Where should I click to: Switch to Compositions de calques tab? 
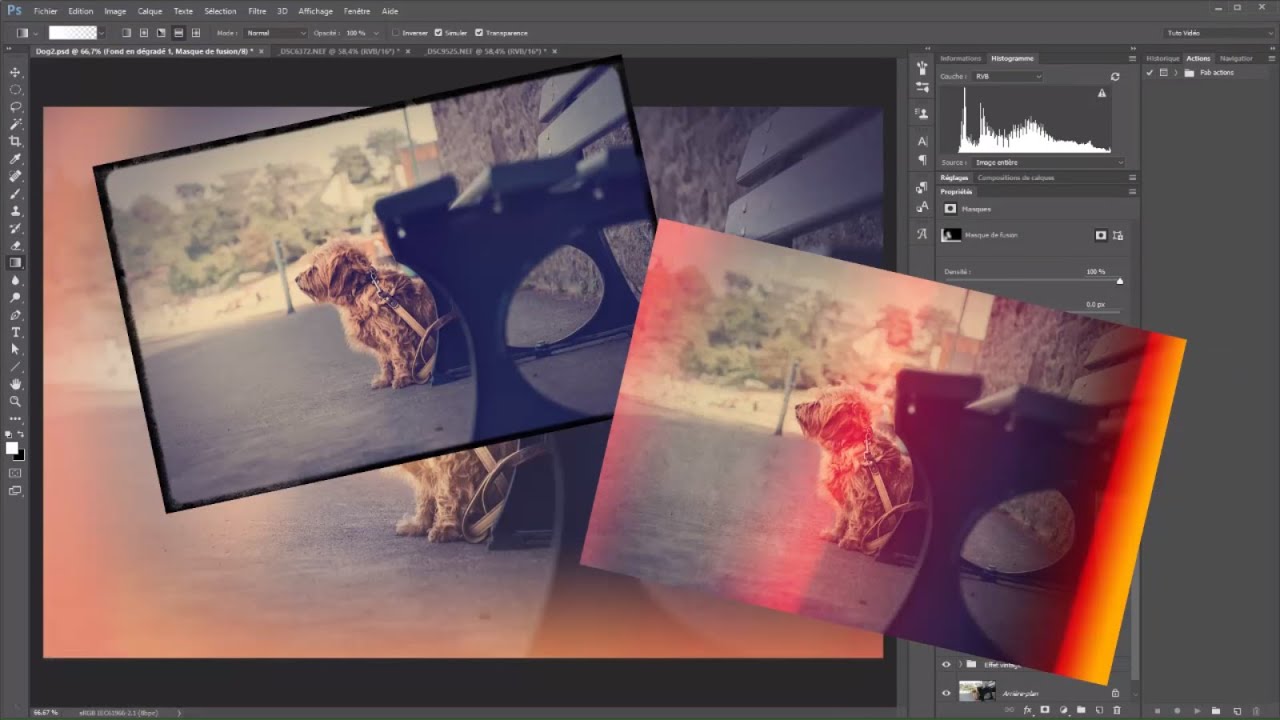[x=1016, y=178]
